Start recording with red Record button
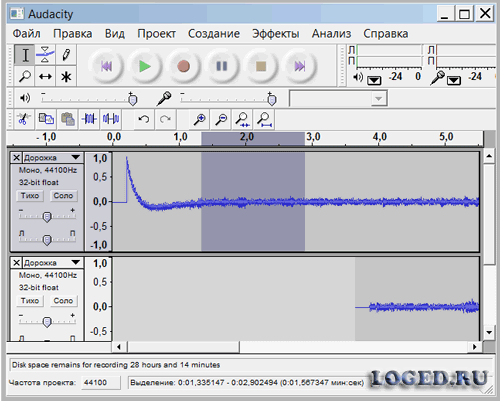Image resolution: width=500 pixels, height=401 pixels. 183,66
